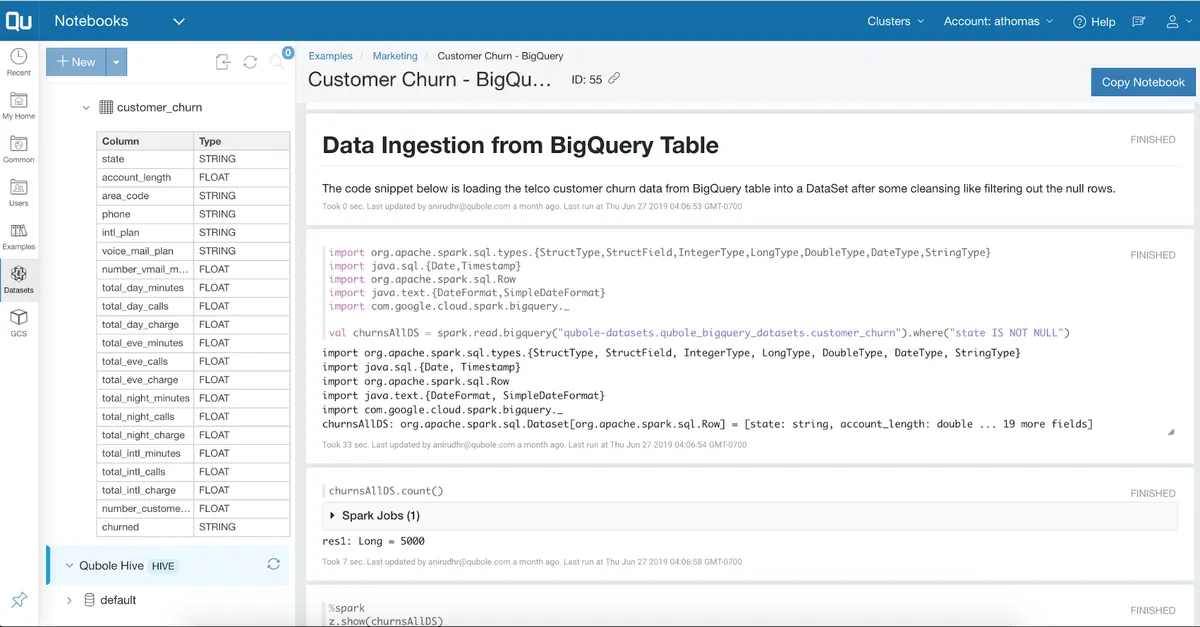Screen dimensions: 1200x627
Task: Select the Datasets sidebar section
Action: pos(19,279)
